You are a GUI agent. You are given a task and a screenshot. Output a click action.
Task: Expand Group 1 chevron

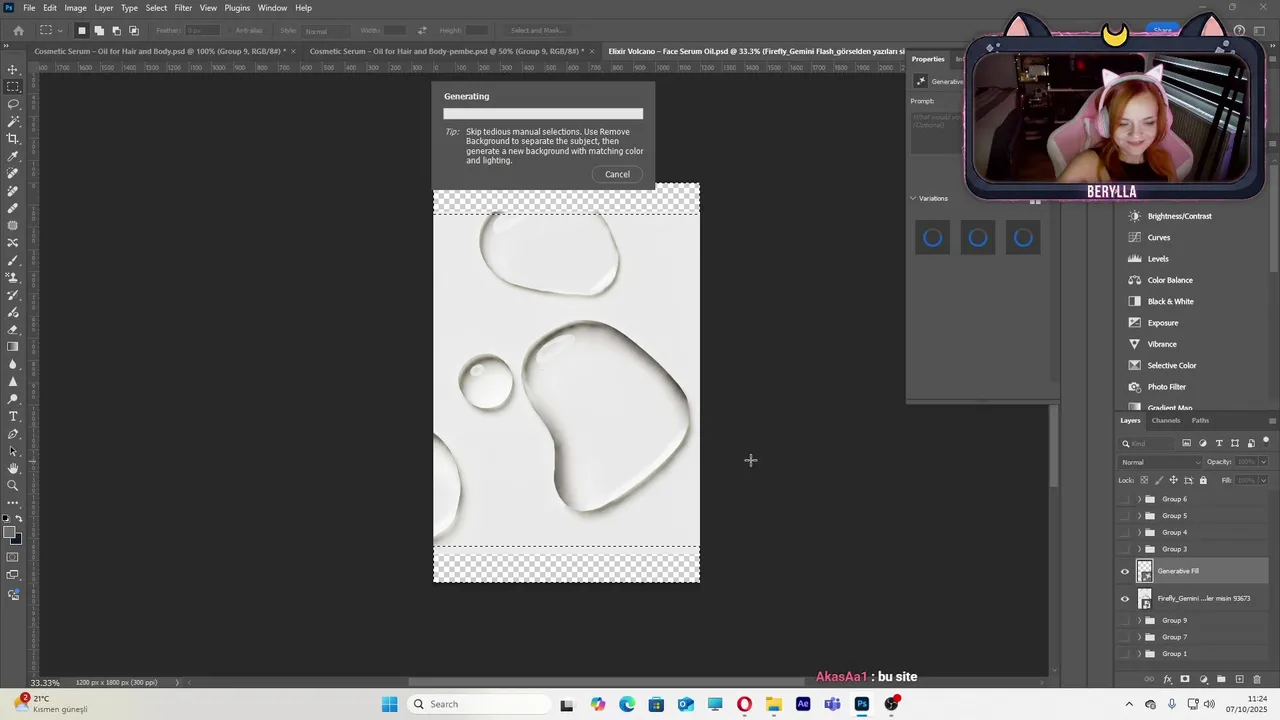click(1139, 654)
